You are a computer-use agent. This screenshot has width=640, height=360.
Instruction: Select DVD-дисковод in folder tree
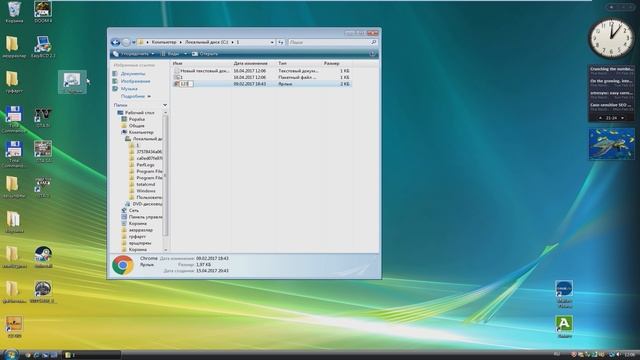tap(144, 204)
